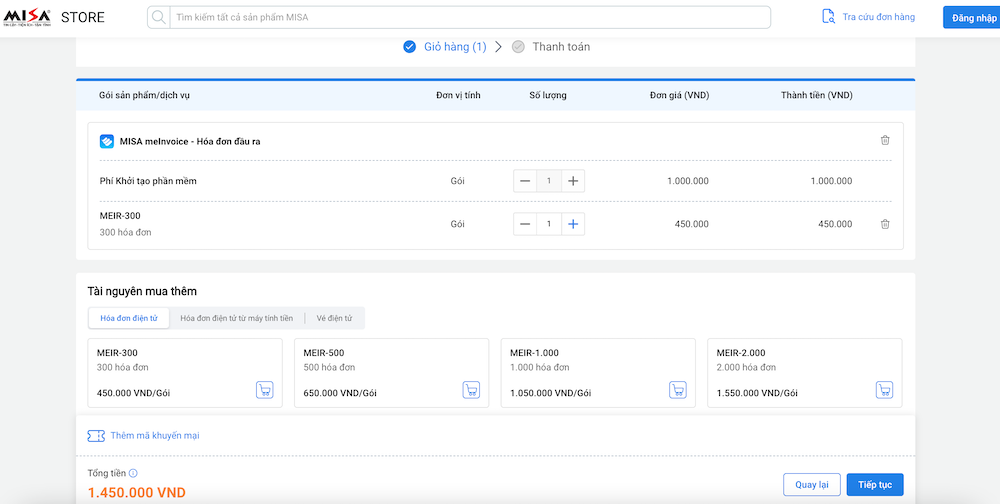This screenshot has height=504, width=1000.
Task: Click the "1.050.000 VND/Gói" price
Action: pos(550,393)
